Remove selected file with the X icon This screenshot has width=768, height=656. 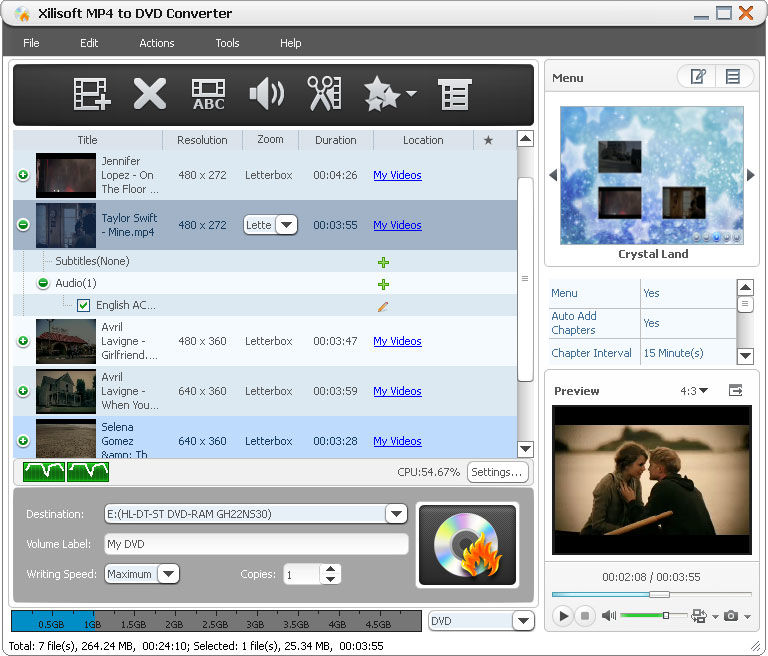click(x=149, y=94)
